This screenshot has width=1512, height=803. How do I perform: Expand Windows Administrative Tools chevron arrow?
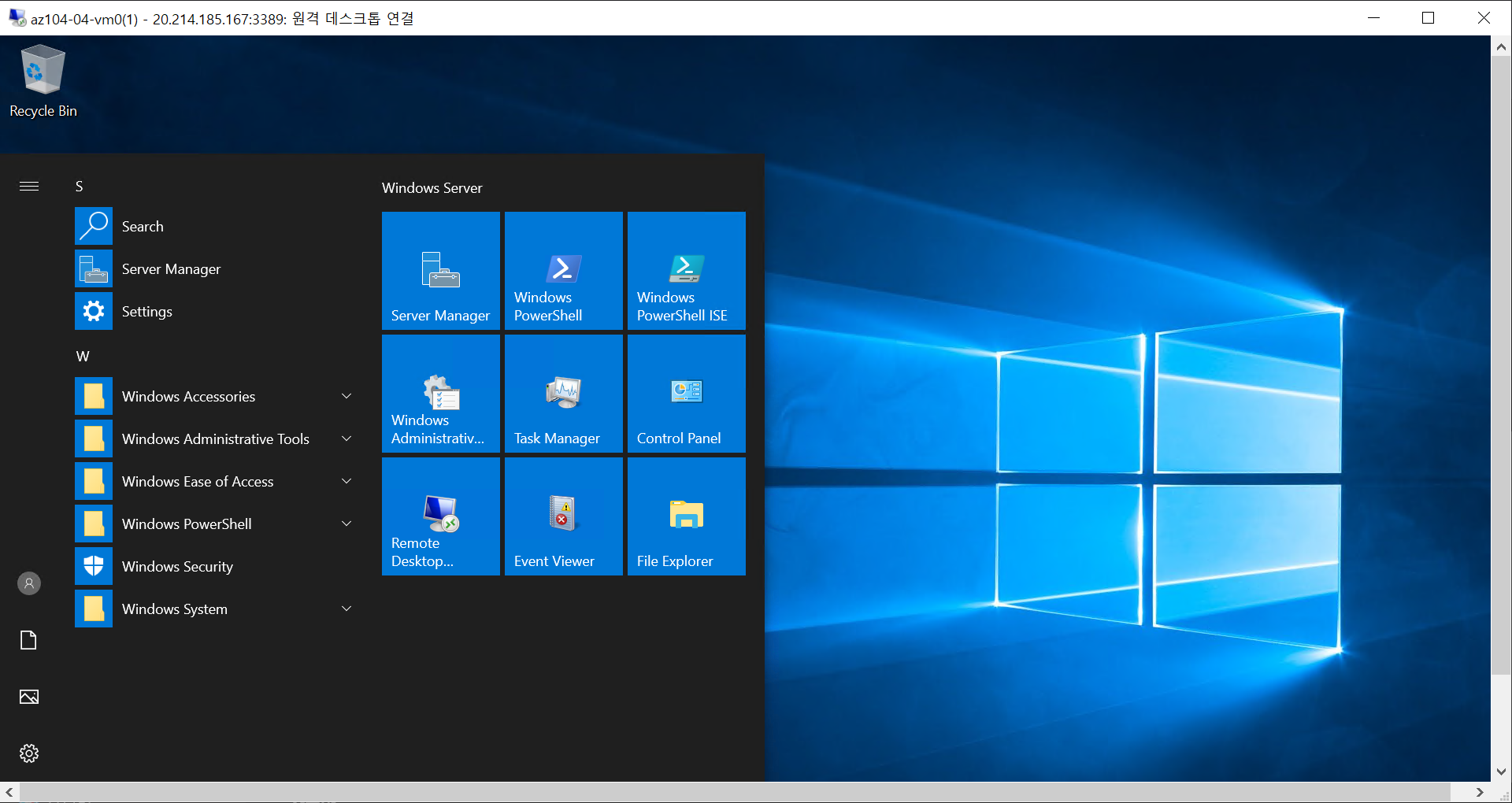pyautogui.click(x=346, y=439)
